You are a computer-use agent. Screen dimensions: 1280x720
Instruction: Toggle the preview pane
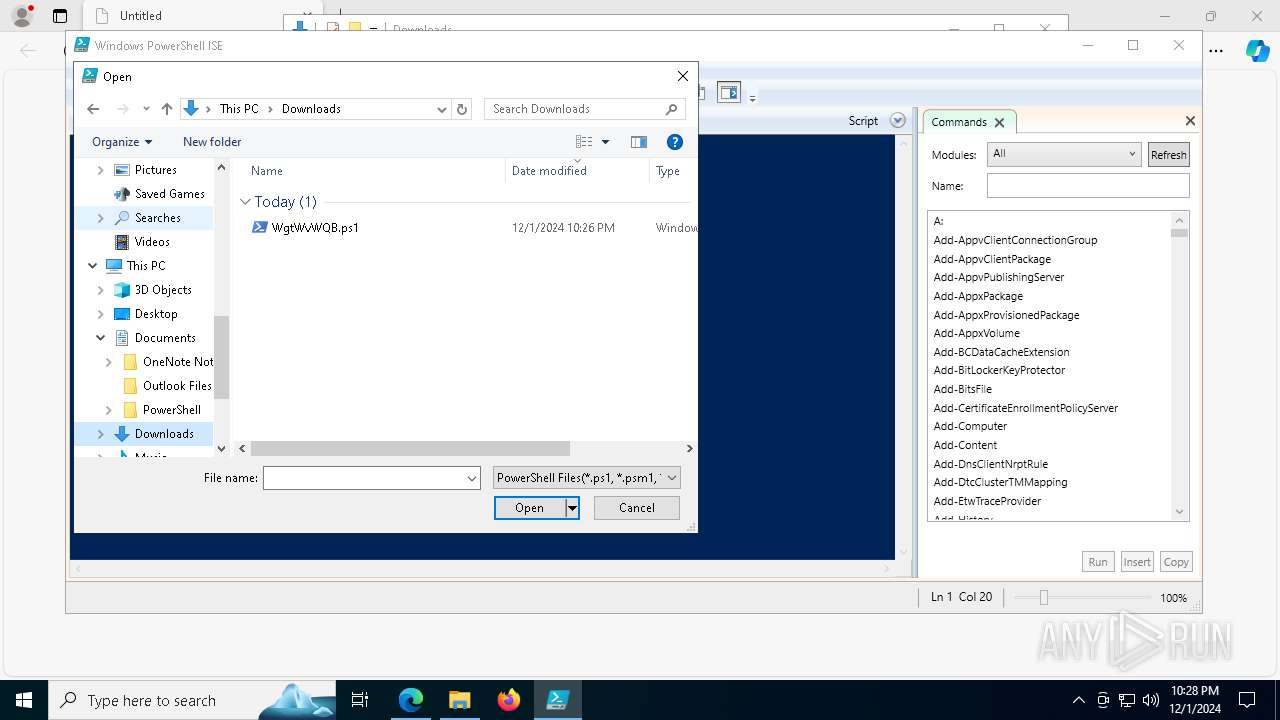(x=639, y=142)
